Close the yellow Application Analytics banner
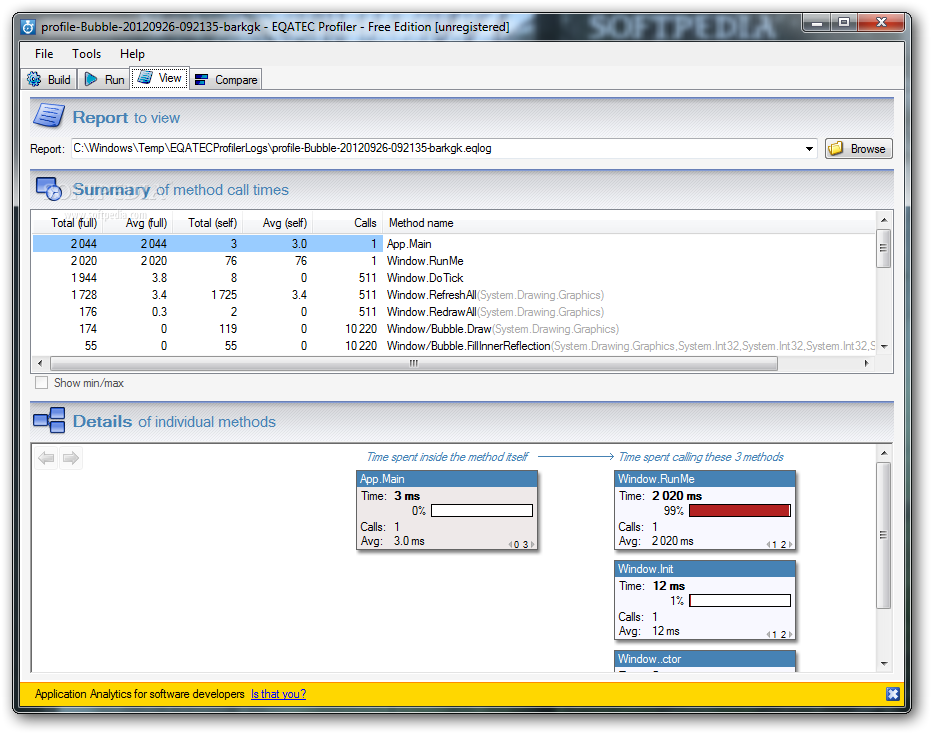The image size is (932, 734). point(893,694)
